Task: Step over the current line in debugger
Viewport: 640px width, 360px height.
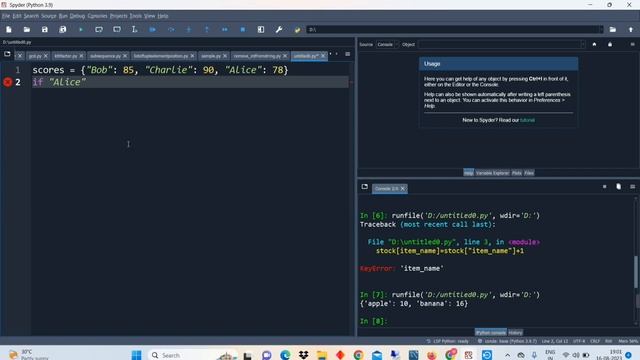Action: click(x=171, y=29)
